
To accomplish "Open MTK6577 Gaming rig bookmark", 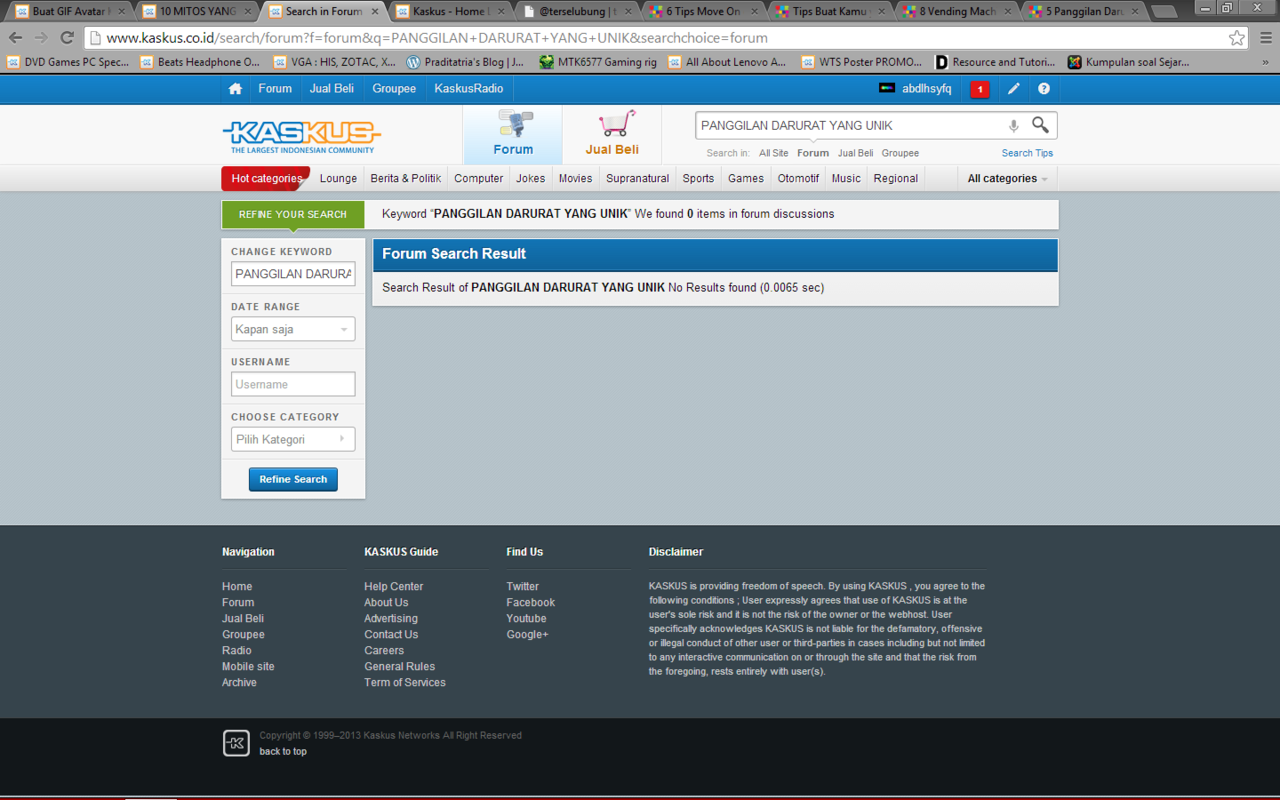I will pos(598,62).
